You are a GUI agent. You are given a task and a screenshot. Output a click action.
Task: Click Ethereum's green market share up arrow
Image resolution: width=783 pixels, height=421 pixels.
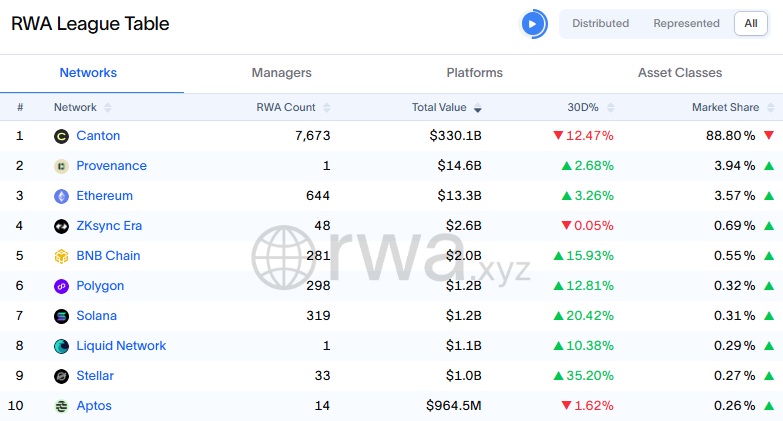pos(769,196)
